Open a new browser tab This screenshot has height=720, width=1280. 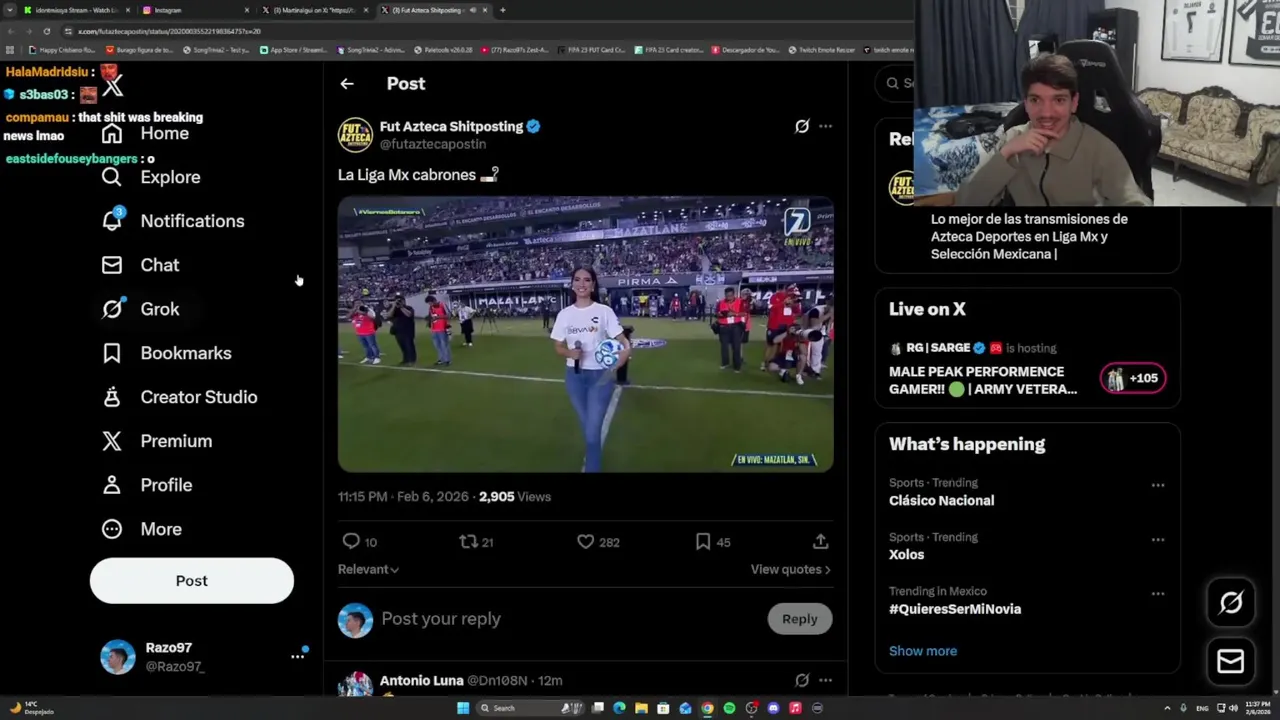pyautogui.click(x=502, y=10)
